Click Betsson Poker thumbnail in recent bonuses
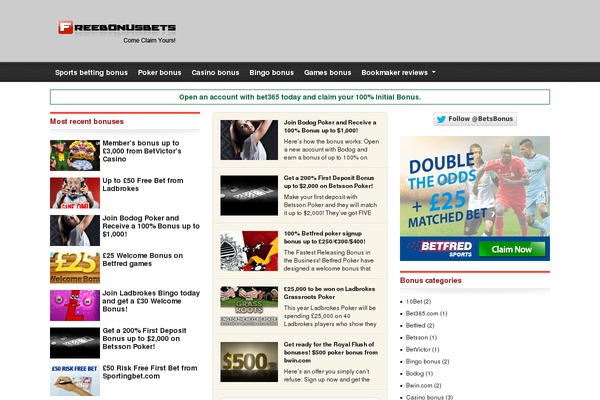600x400 pixels. [75, 343]
